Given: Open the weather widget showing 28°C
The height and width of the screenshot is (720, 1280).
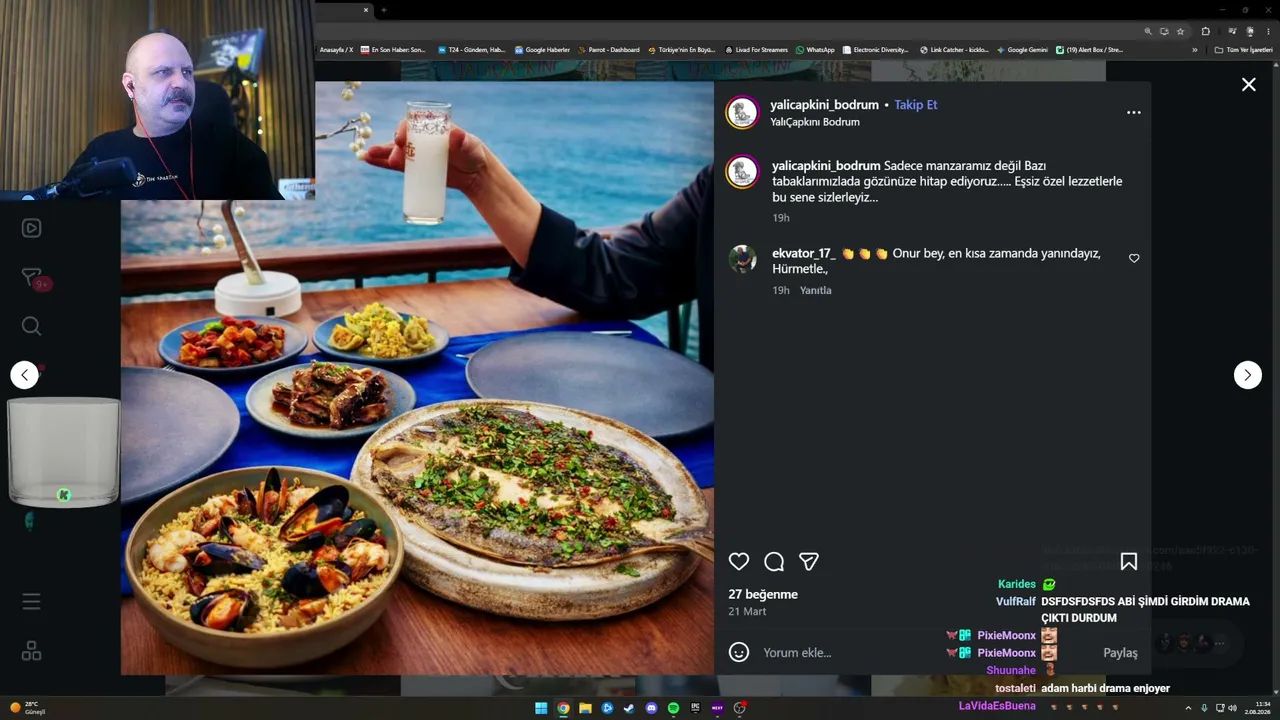Looking at the screenshot, I should point(28,708).
